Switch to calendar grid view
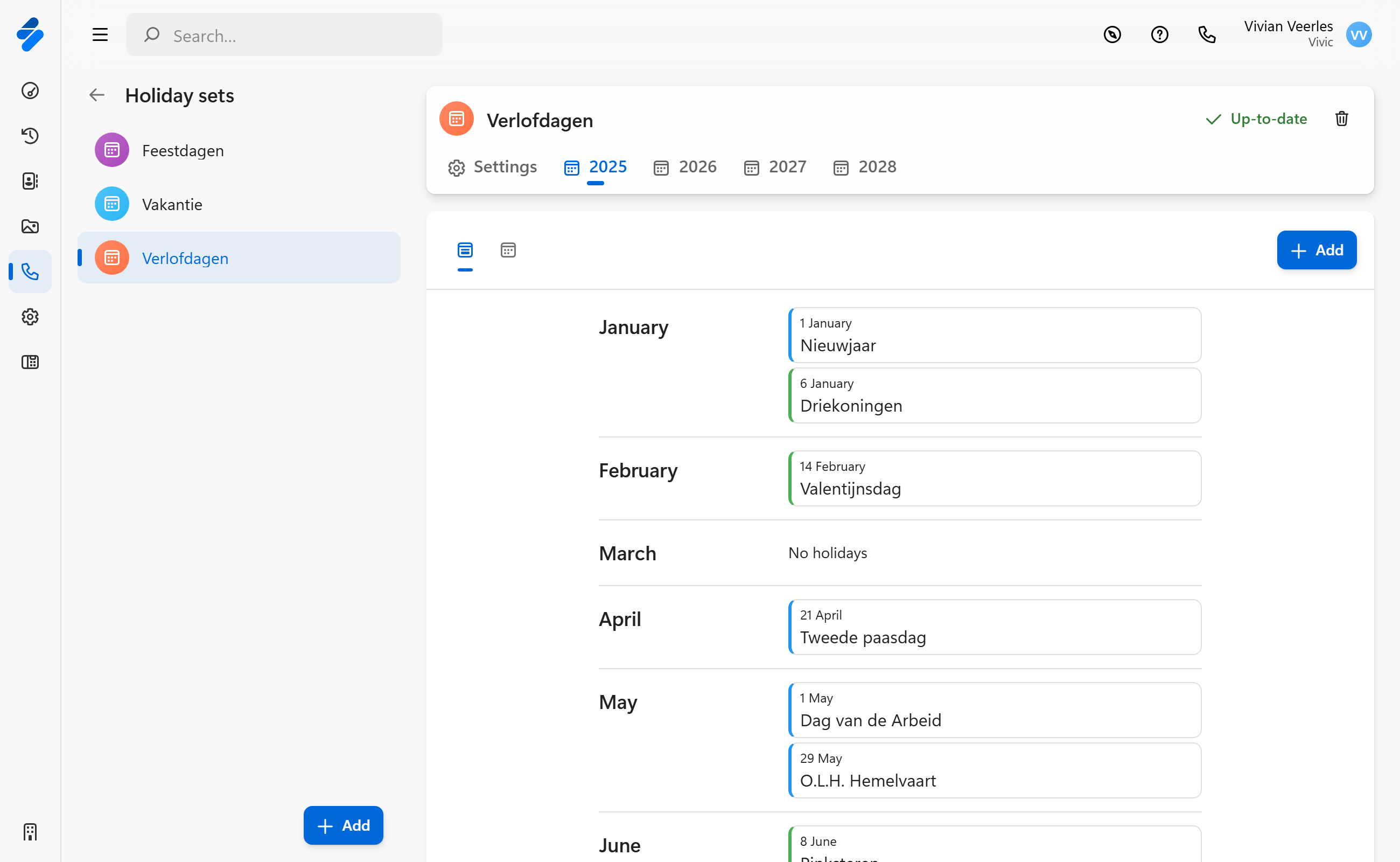 (x=508, y=251)
